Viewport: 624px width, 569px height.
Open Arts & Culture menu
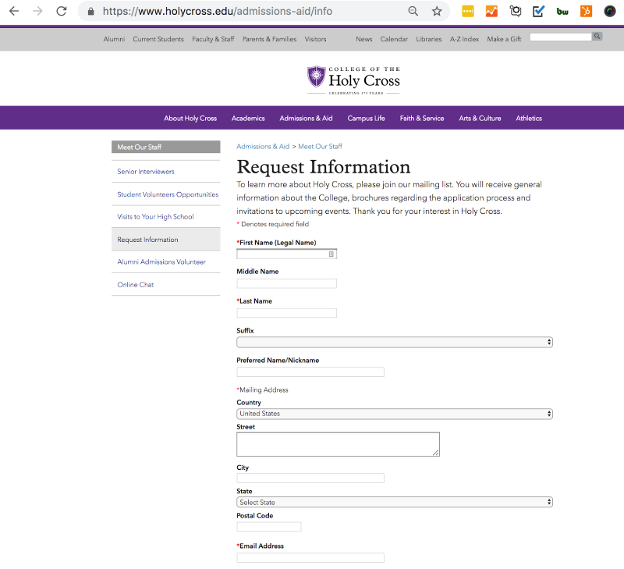(x=480, y=118)
